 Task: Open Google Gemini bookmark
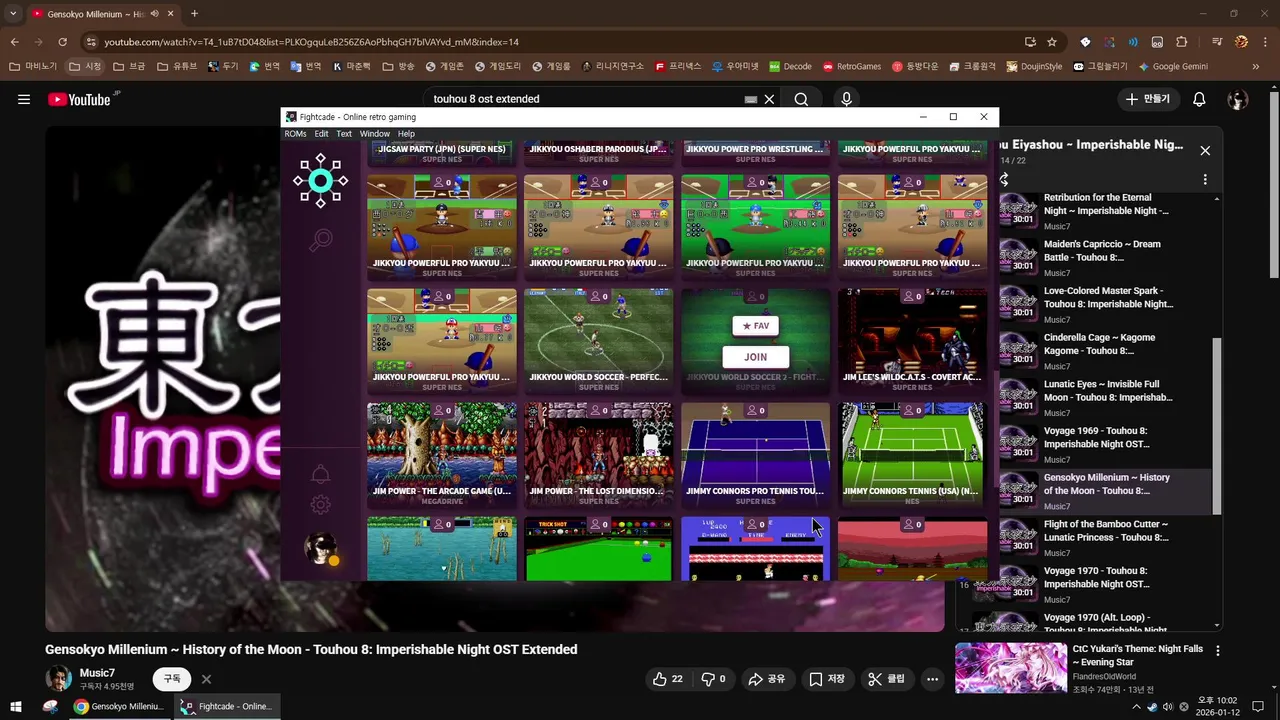click(1173, 66)
